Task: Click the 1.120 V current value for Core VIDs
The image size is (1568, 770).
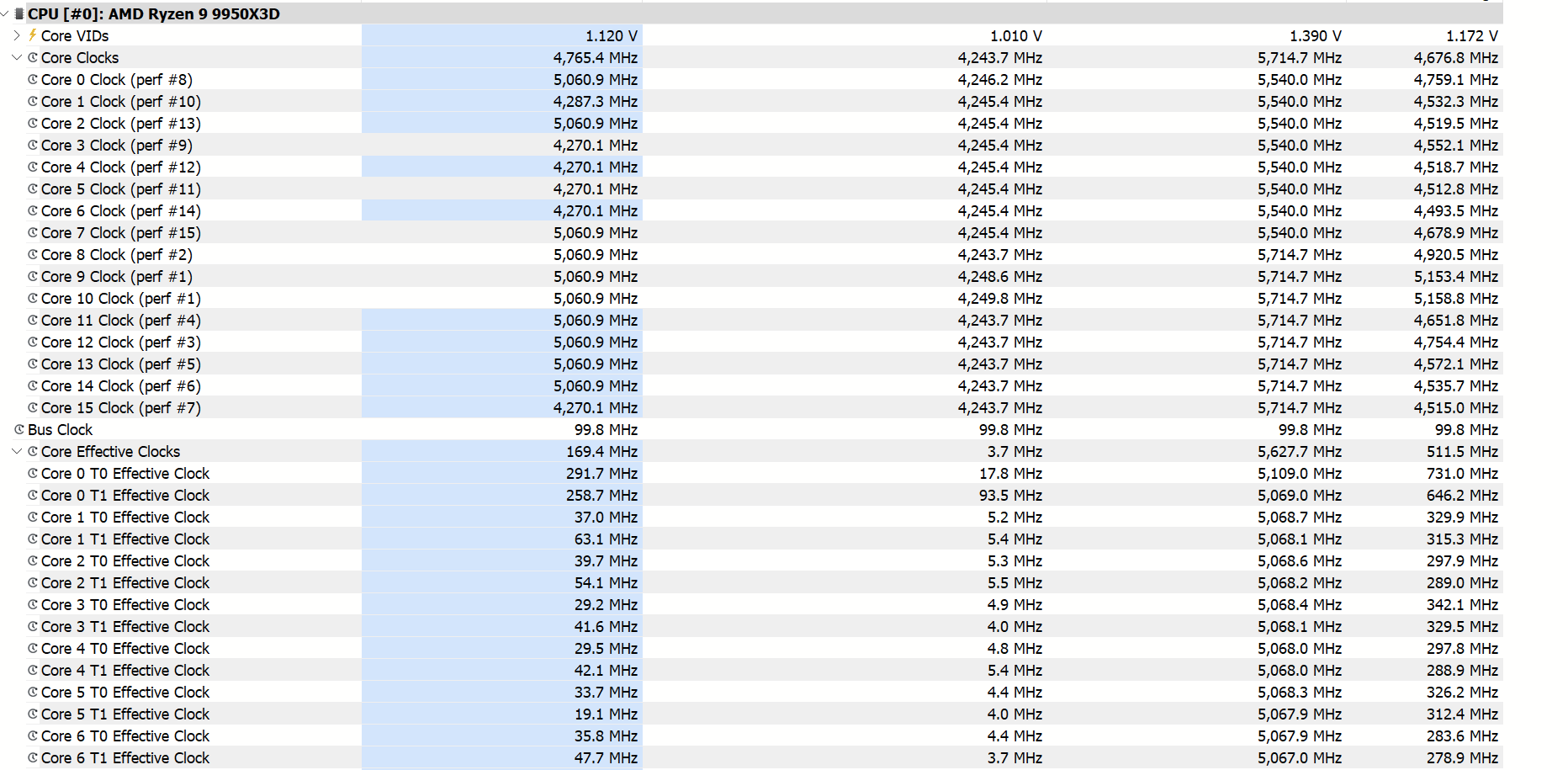Action: (x=611, y=36)
